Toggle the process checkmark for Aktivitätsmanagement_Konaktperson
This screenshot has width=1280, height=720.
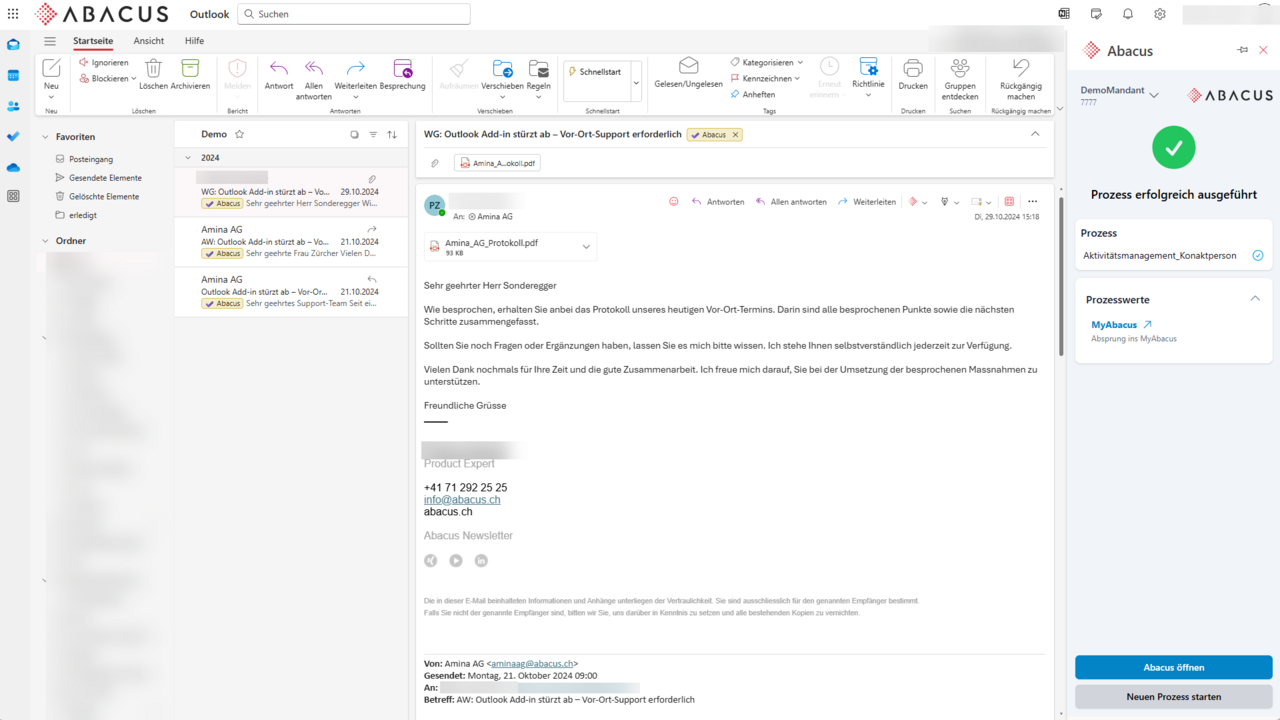(x=1258, y=256)
